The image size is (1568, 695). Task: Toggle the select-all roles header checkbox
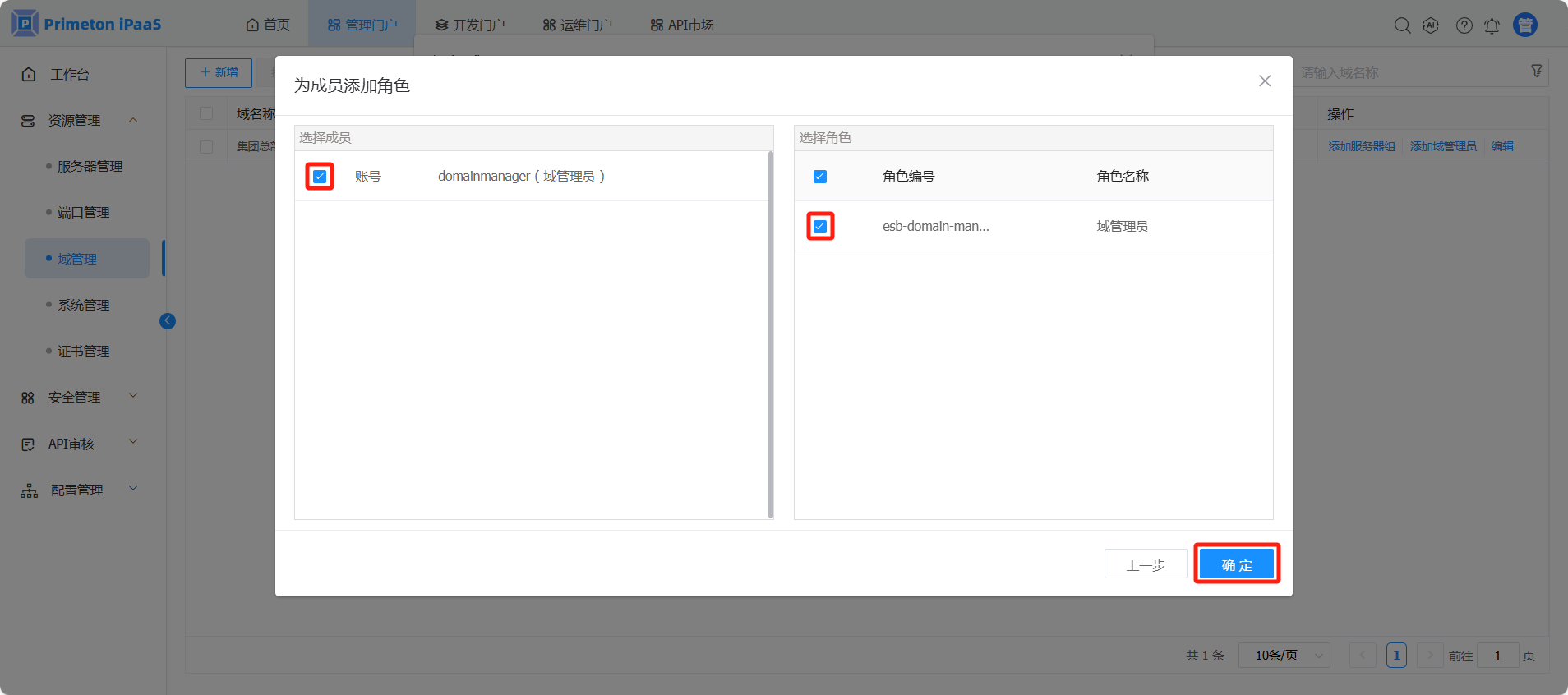(x=820, y=177)
